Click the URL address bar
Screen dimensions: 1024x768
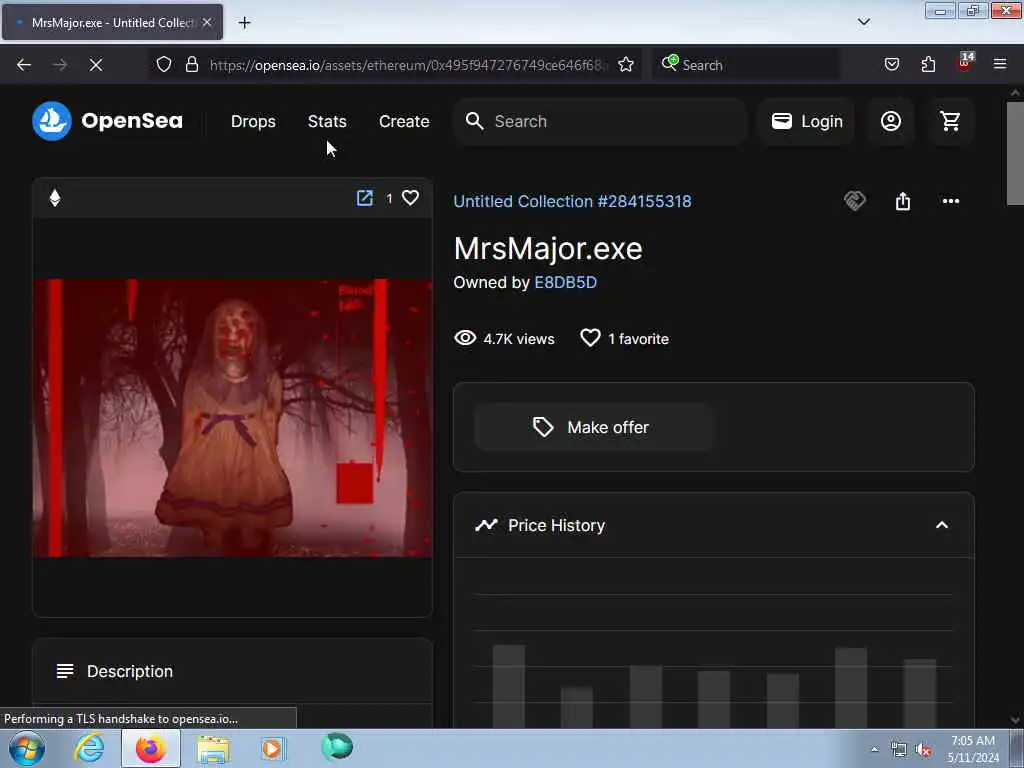click(x=409, y=65)
